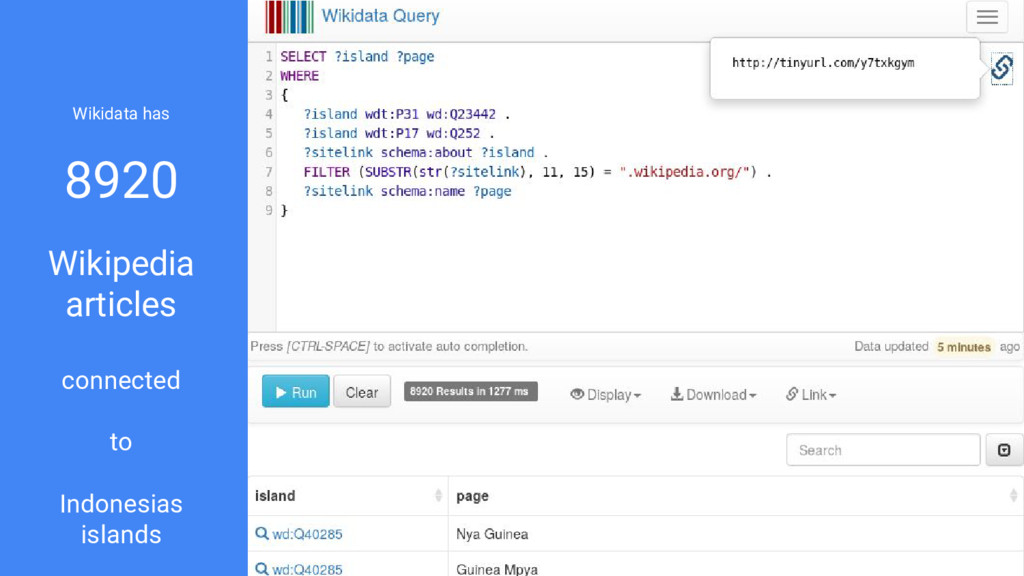The image size is (1024, 576).
Task: Run the SPARQL query
Action: coord(296,392)
